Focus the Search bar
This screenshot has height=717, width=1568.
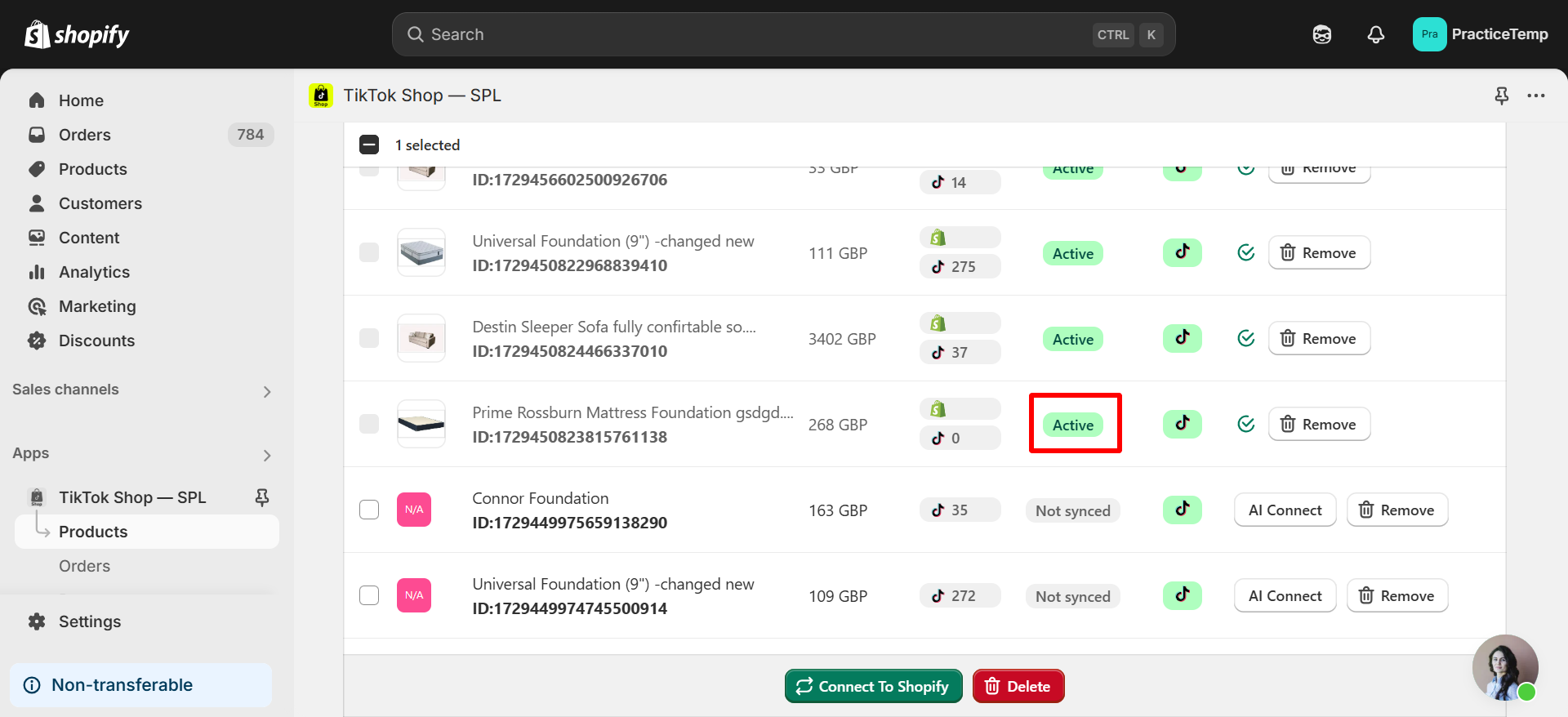click(783, 34)
